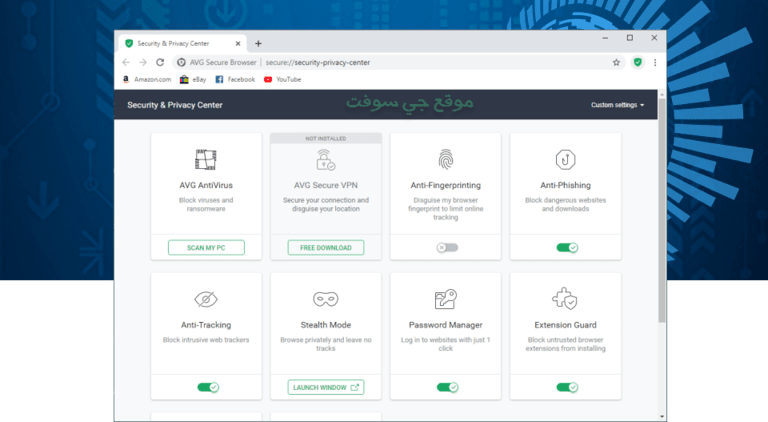Click the NOT INSTALLED label on VPN card
This screenshot has height=422, width=768.
[326, 139]
